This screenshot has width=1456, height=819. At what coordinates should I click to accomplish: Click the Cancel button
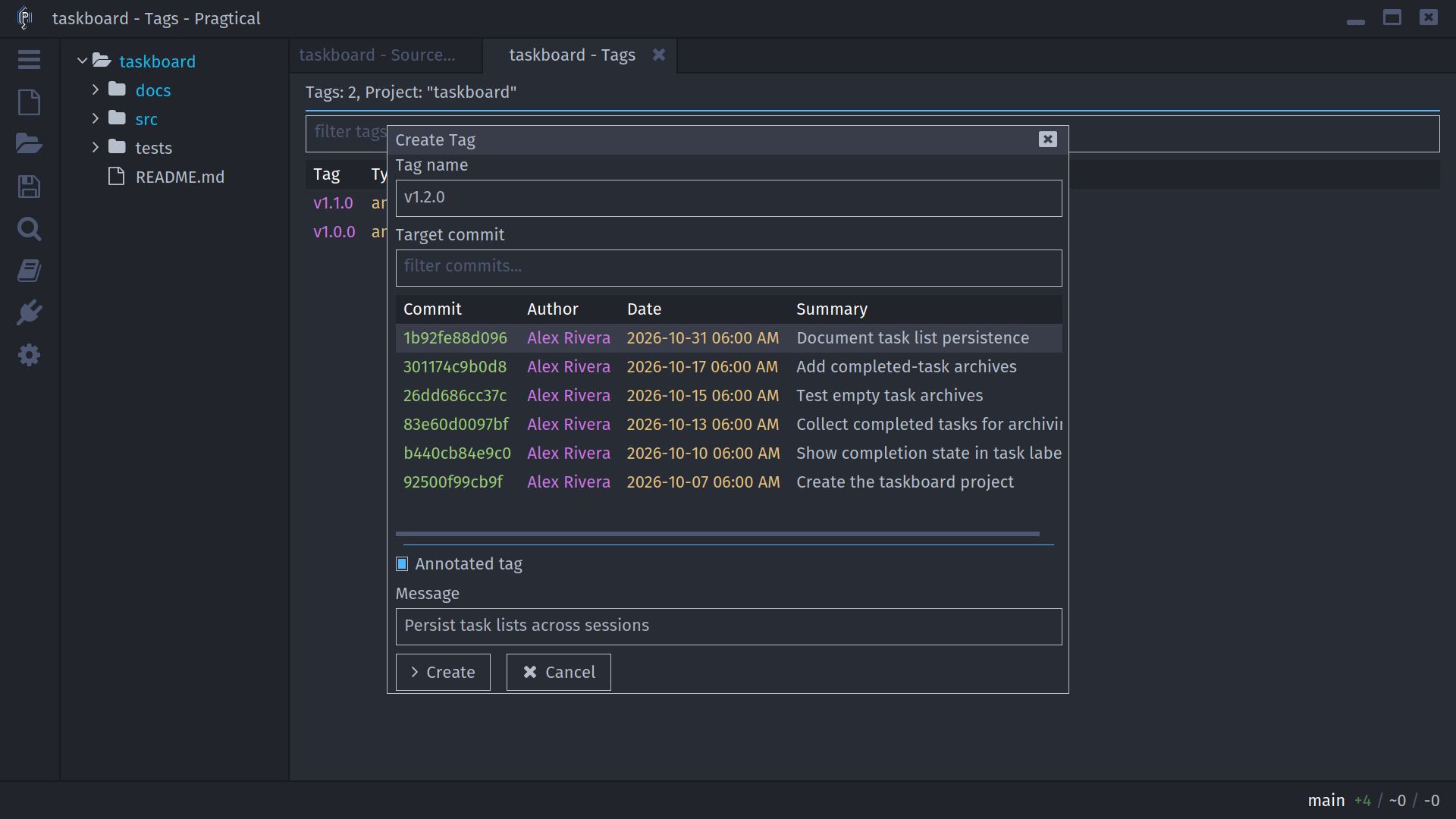558,672
